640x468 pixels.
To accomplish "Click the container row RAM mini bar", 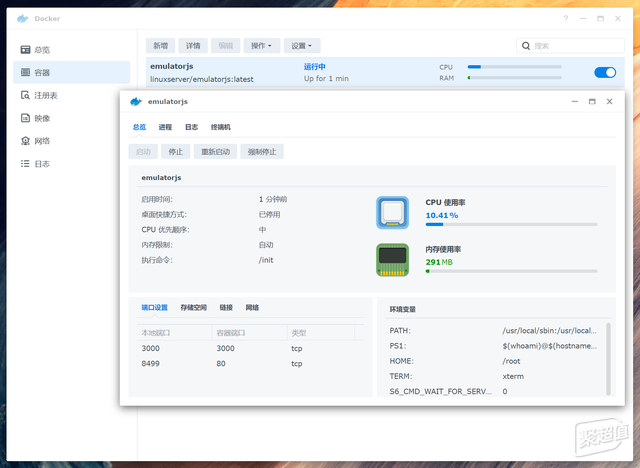I will coord(515,78).
